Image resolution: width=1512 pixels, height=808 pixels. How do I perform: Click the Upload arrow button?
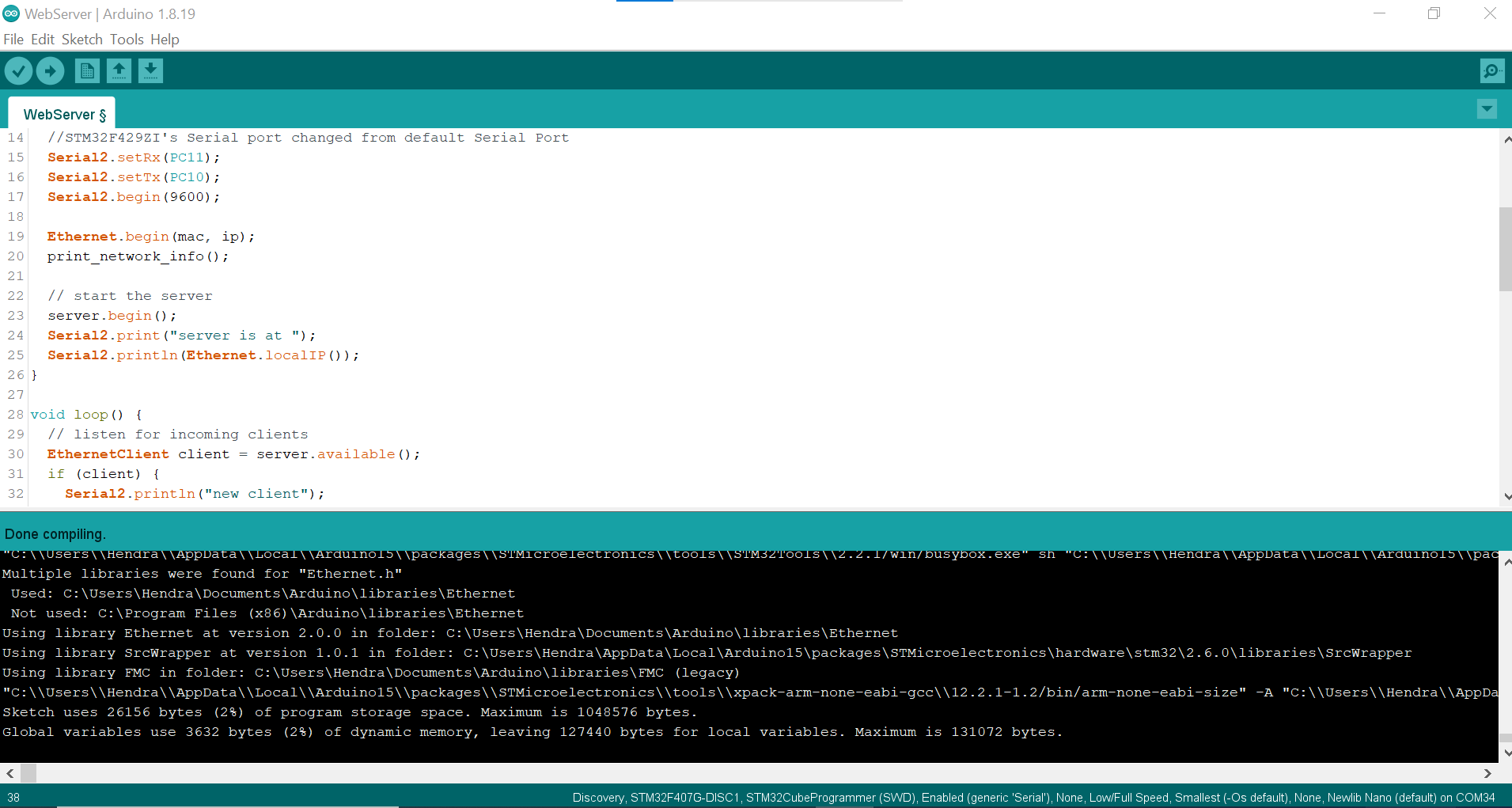[51, 71]
